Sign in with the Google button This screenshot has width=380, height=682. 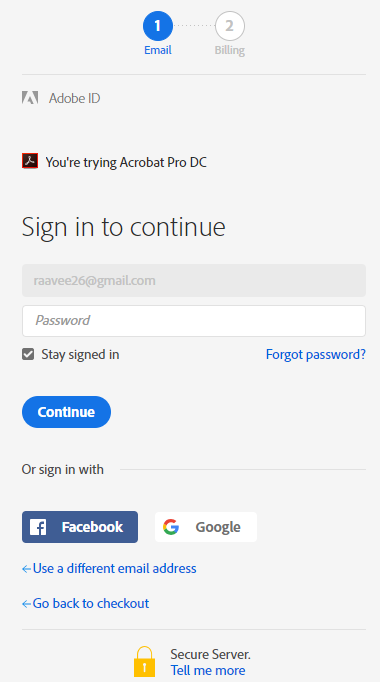click(206, 527)
